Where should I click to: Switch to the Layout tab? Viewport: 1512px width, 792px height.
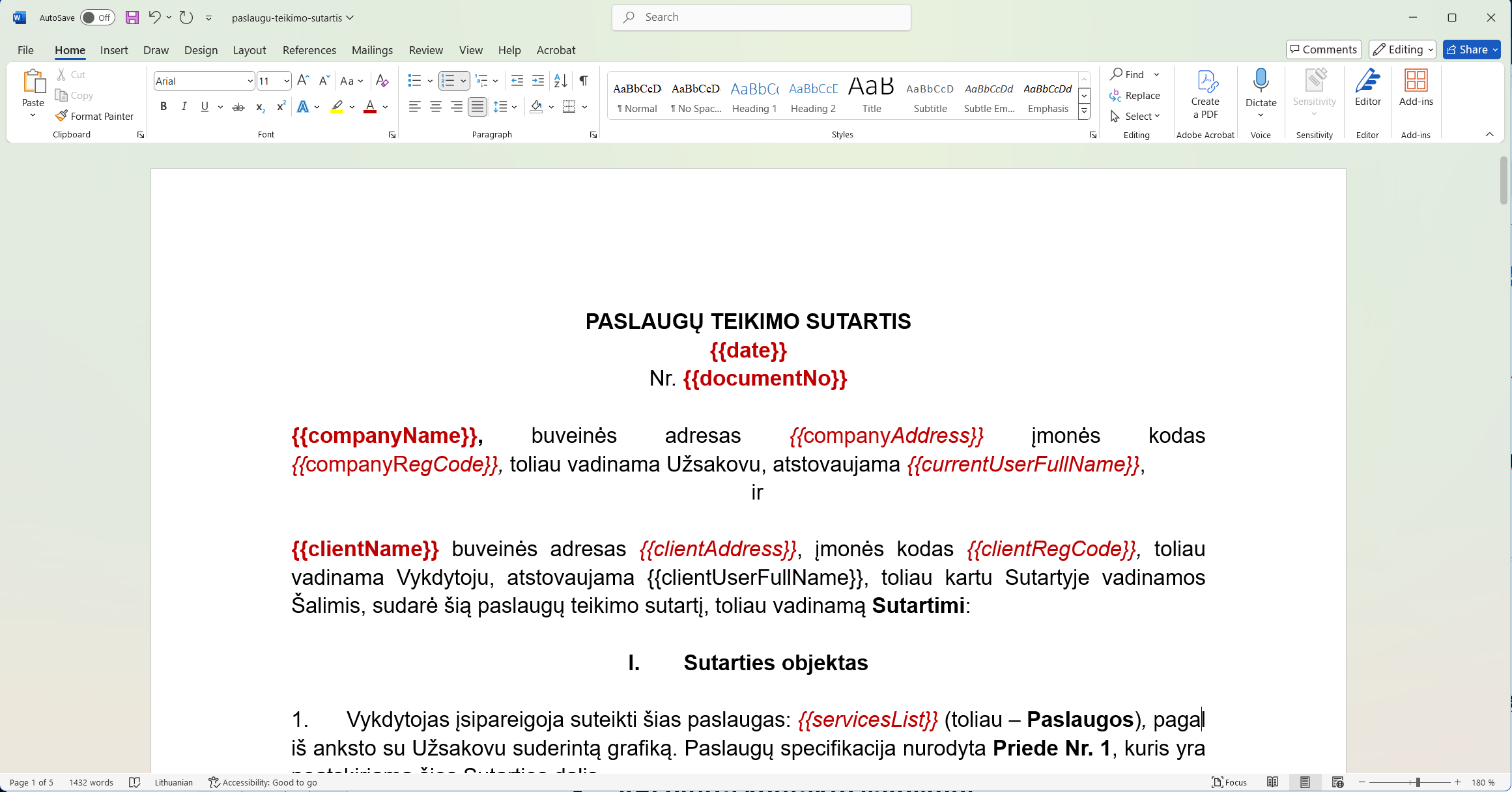point(250,50)
